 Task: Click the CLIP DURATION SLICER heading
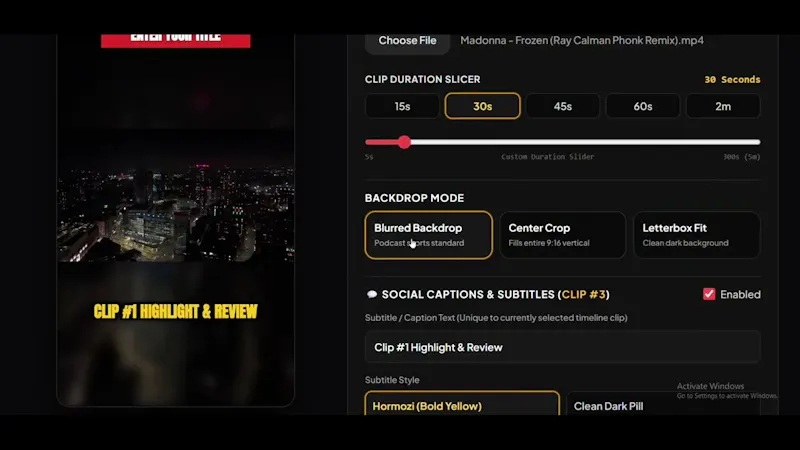tap(422, 79)
